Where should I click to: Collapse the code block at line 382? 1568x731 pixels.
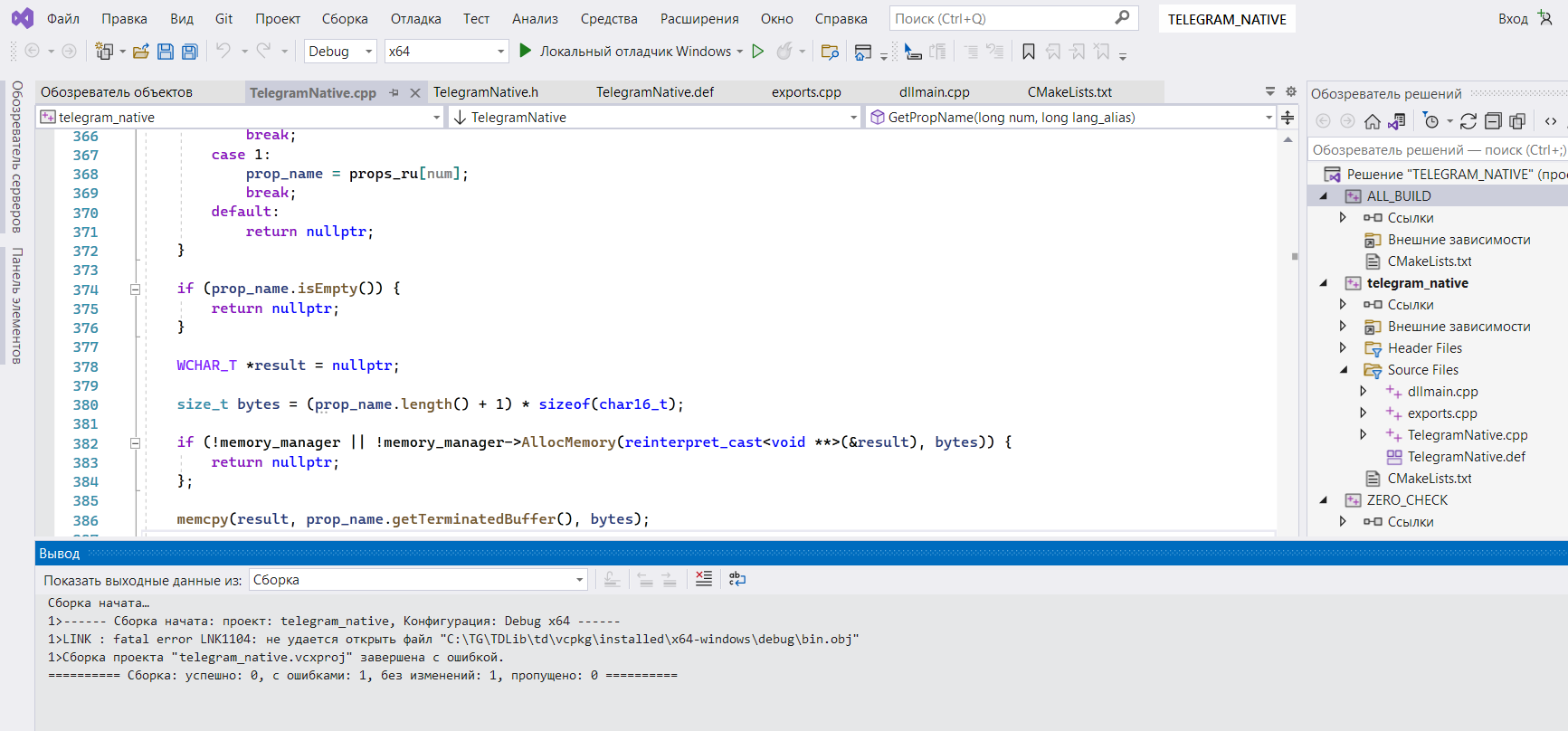pyautogui.click(x=135, y=443)
